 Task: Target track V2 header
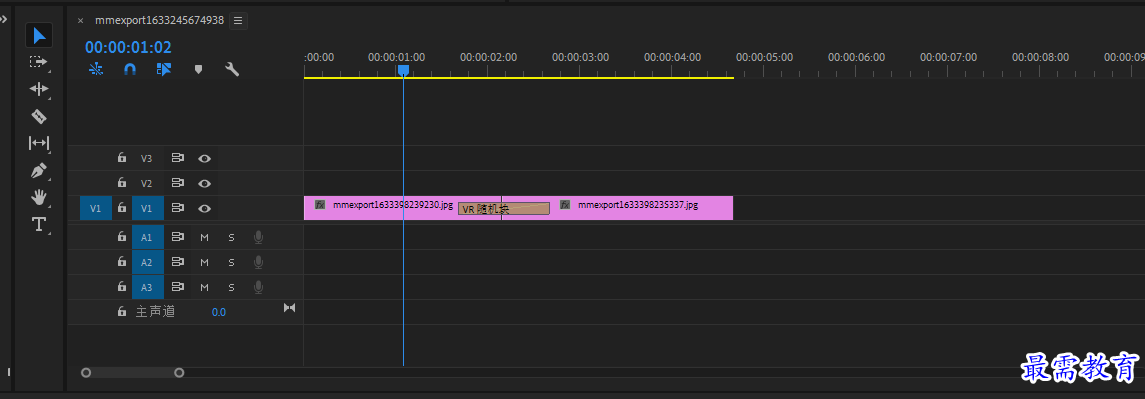[x=148, y=183]
